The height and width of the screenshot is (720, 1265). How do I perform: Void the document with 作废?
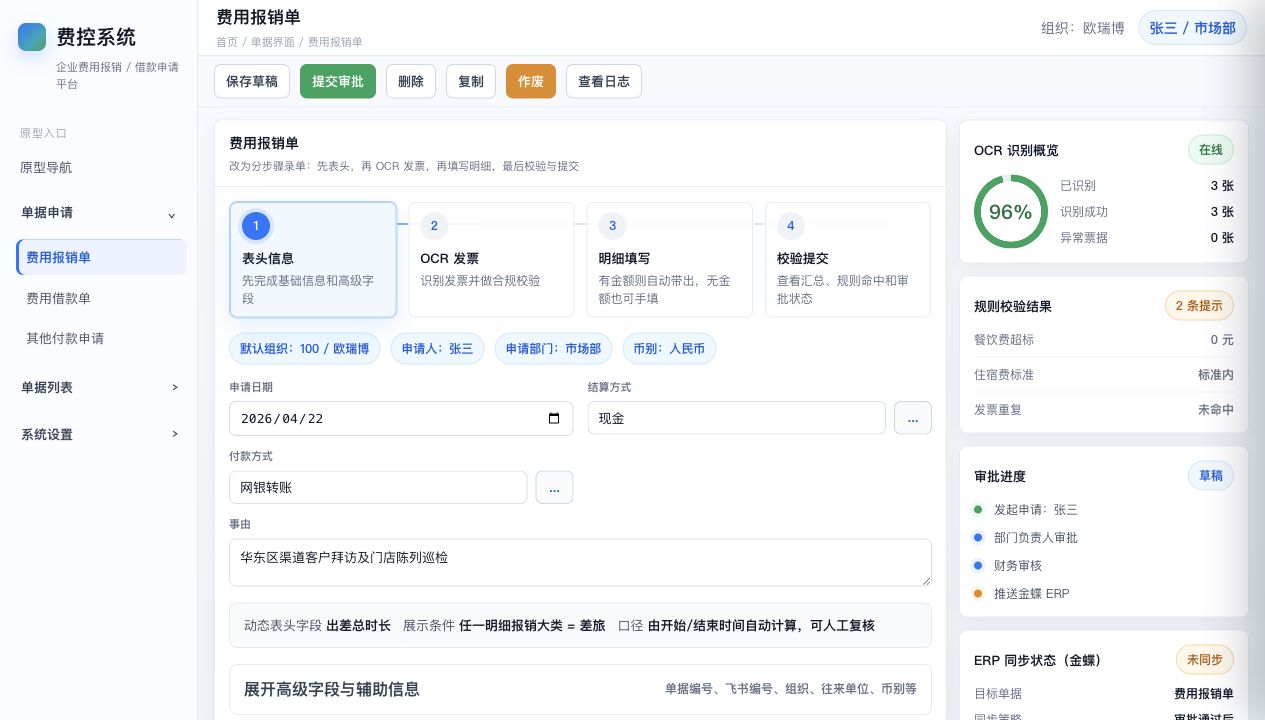click(531, 81)
